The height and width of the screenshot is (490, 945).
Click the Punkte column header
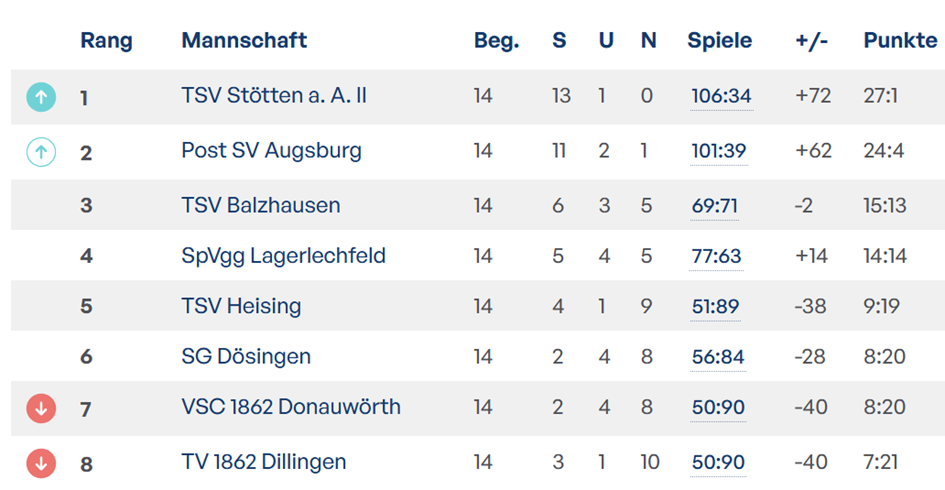[x=900, y=41]
